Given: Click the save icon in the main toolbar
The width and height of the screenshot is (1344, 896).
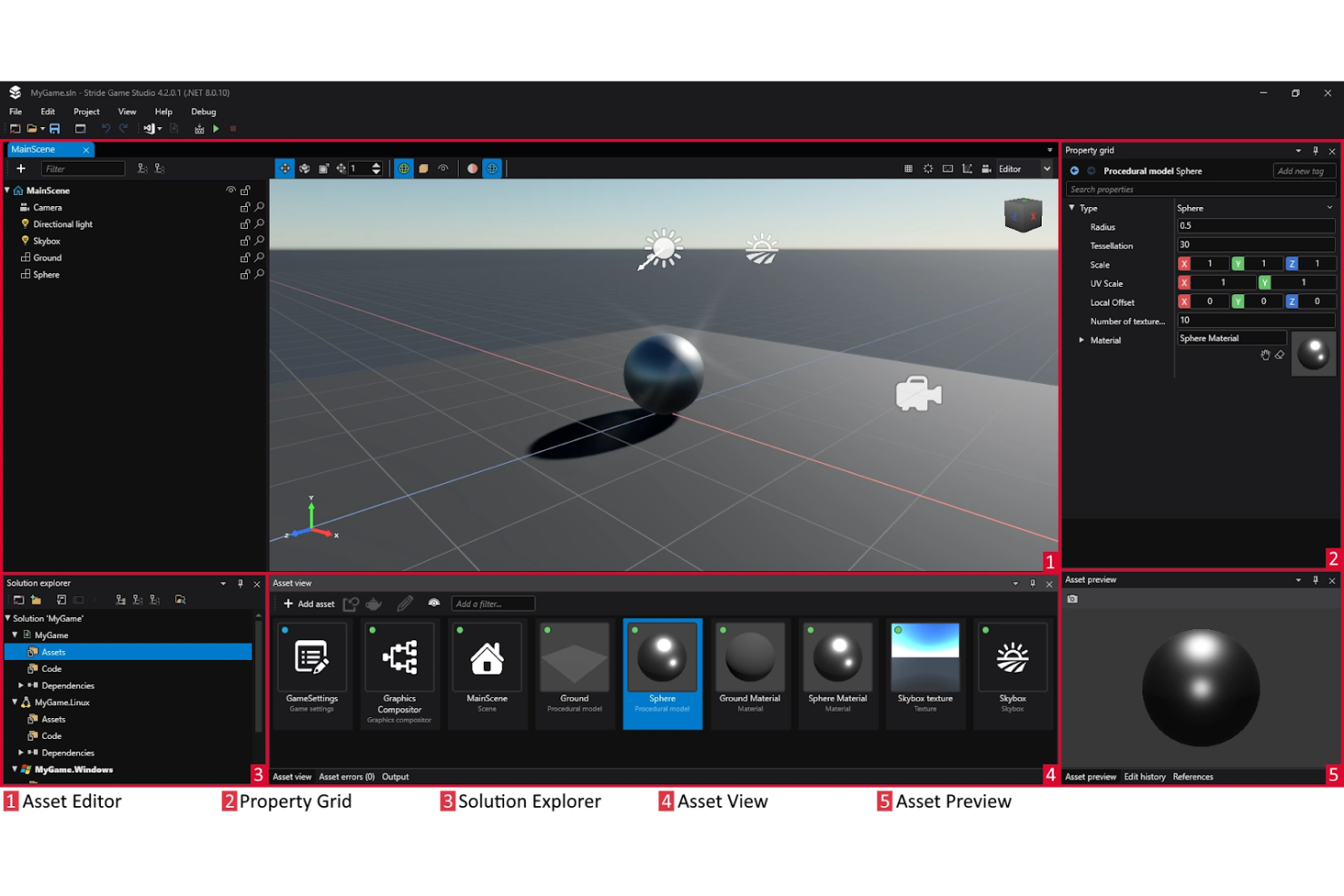Looking at the screenshot, I should click(54, 128).
